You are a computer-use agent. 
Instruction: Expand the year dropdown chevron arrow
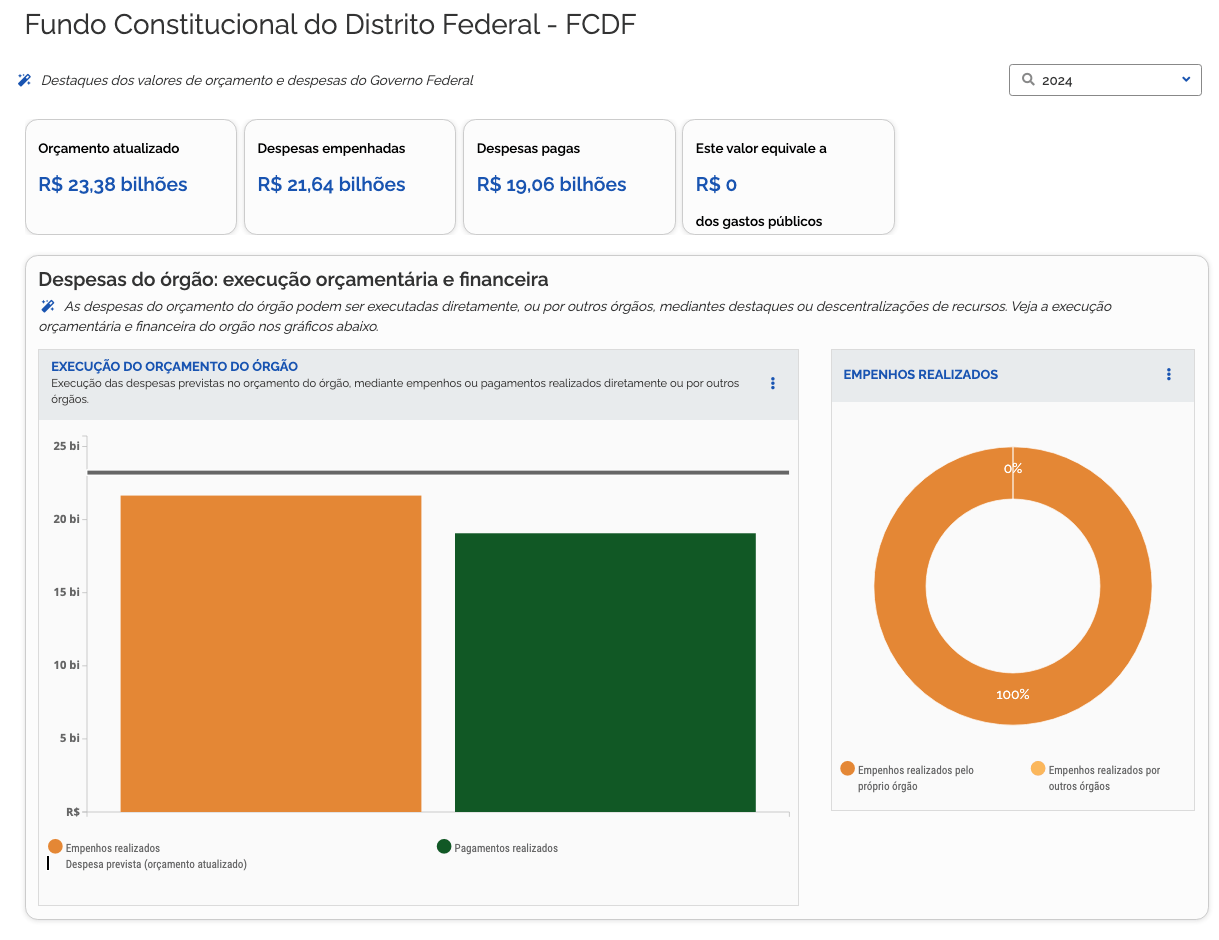[x=1186, y=80]
